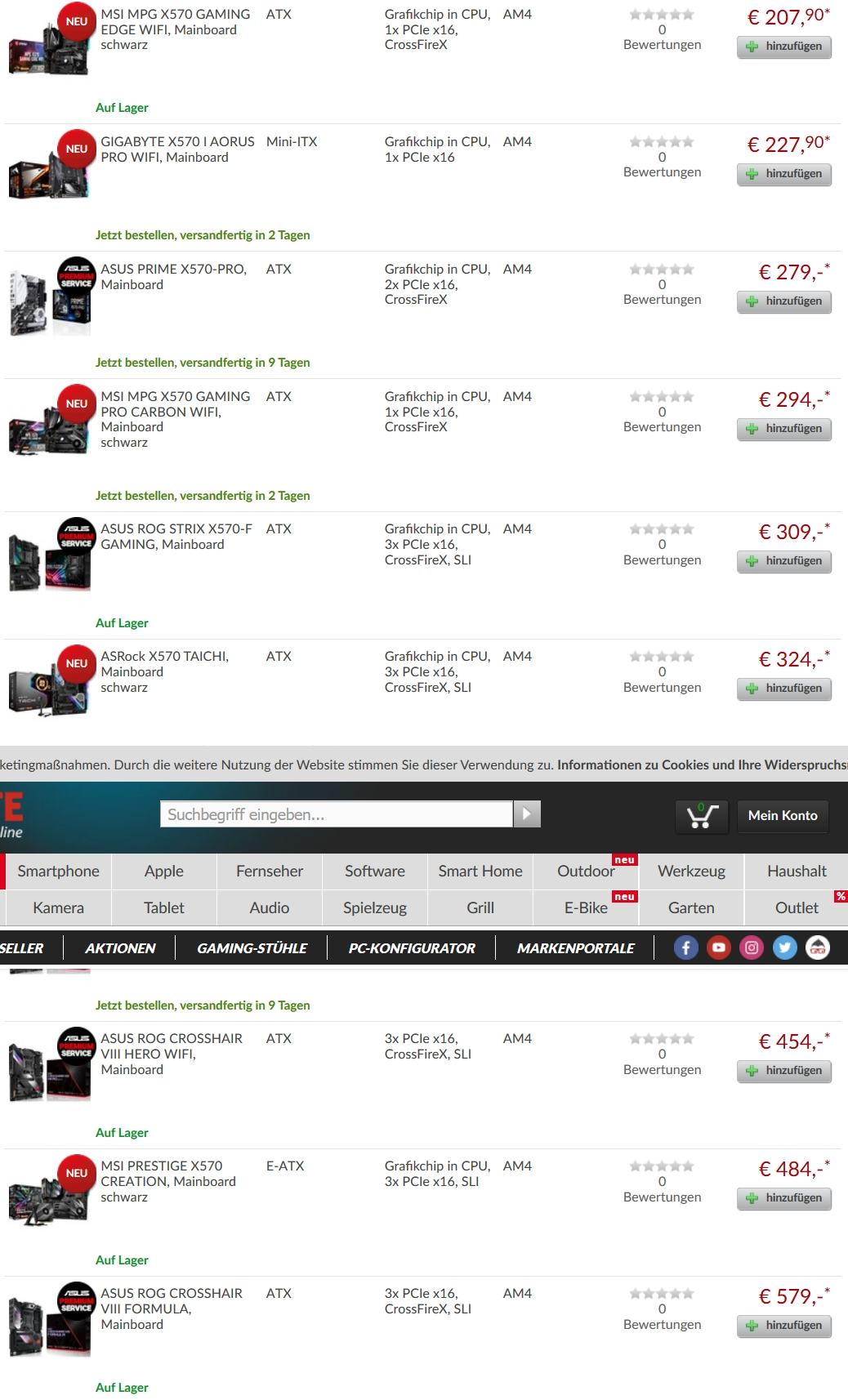The image size is (848, 1400).
Task: Add ASUS ROG Crosshair VIII Formula to cart
Action: point(784,1326)
